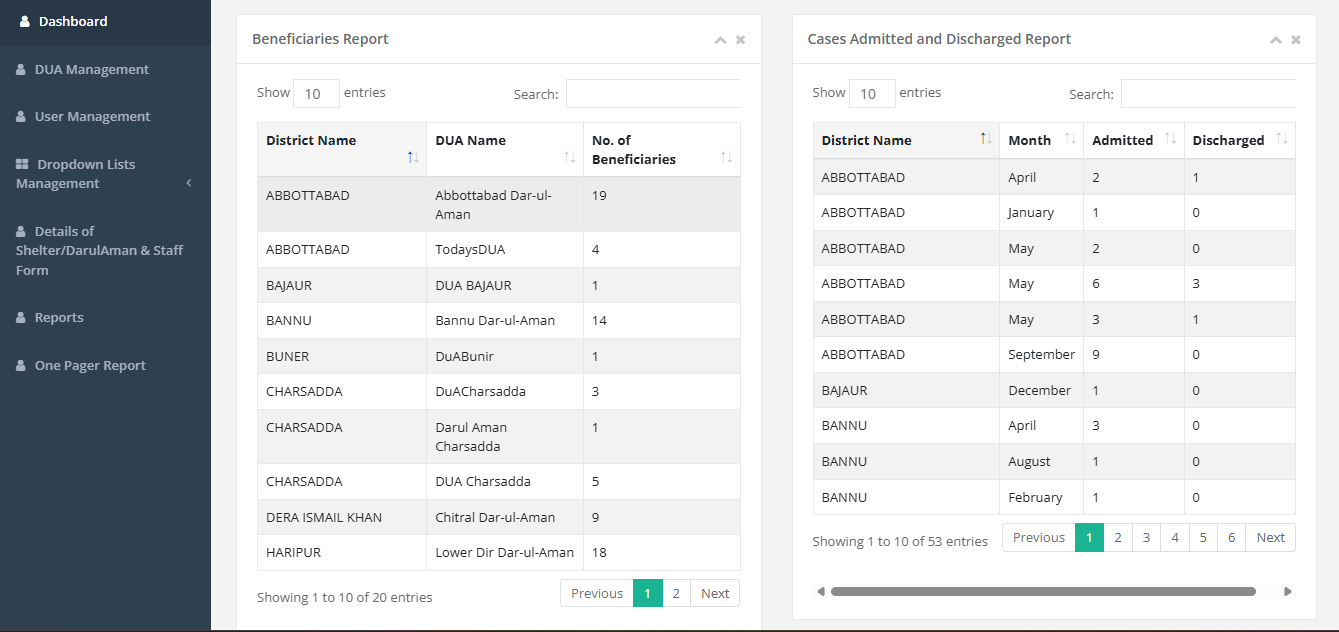Open page 5 of the Cases report
Screen dimensions: 1339x632
pos(1203,537)
